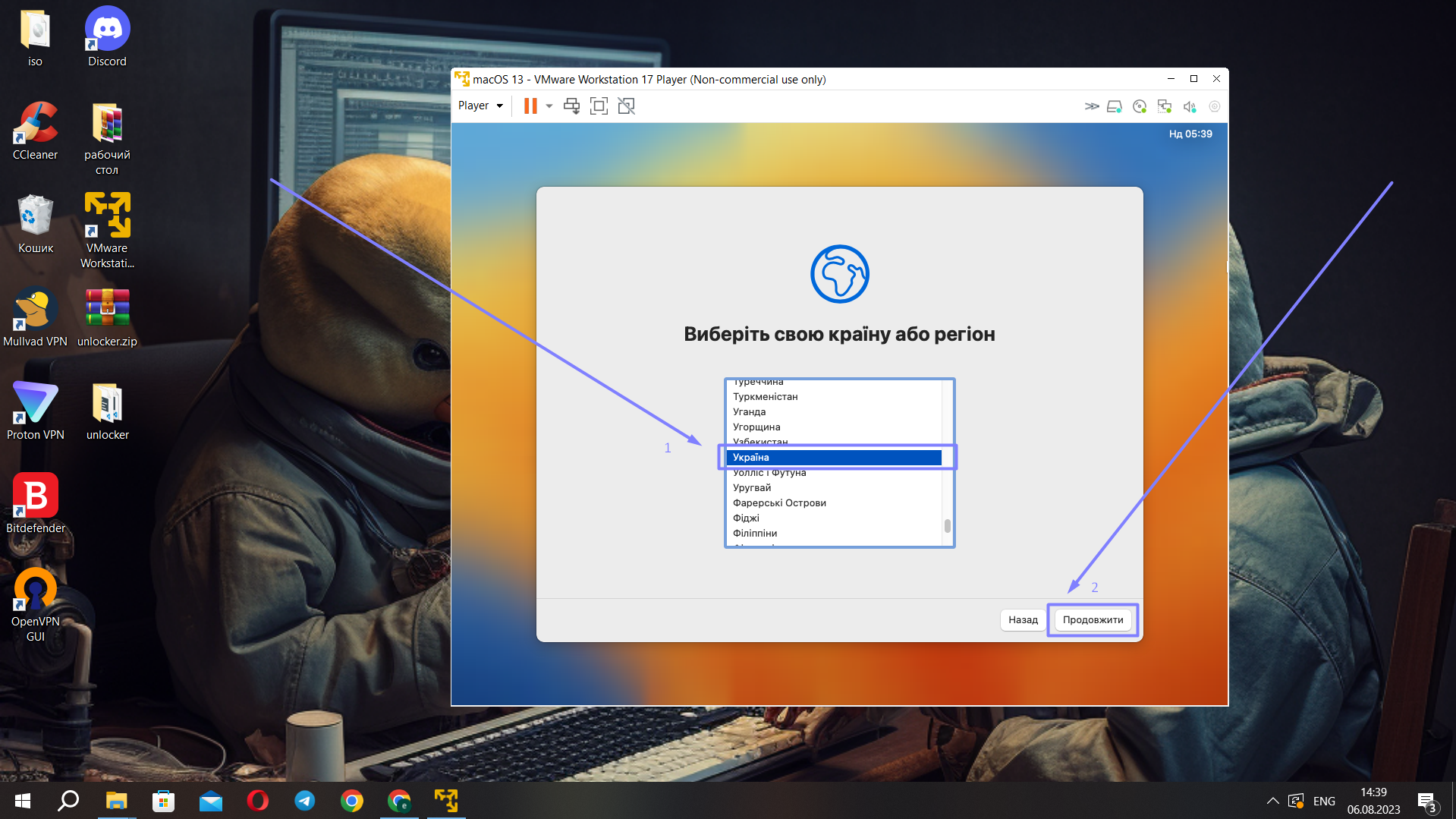
Task: Select Уругвай in the country list
Action: coord(833,487)
